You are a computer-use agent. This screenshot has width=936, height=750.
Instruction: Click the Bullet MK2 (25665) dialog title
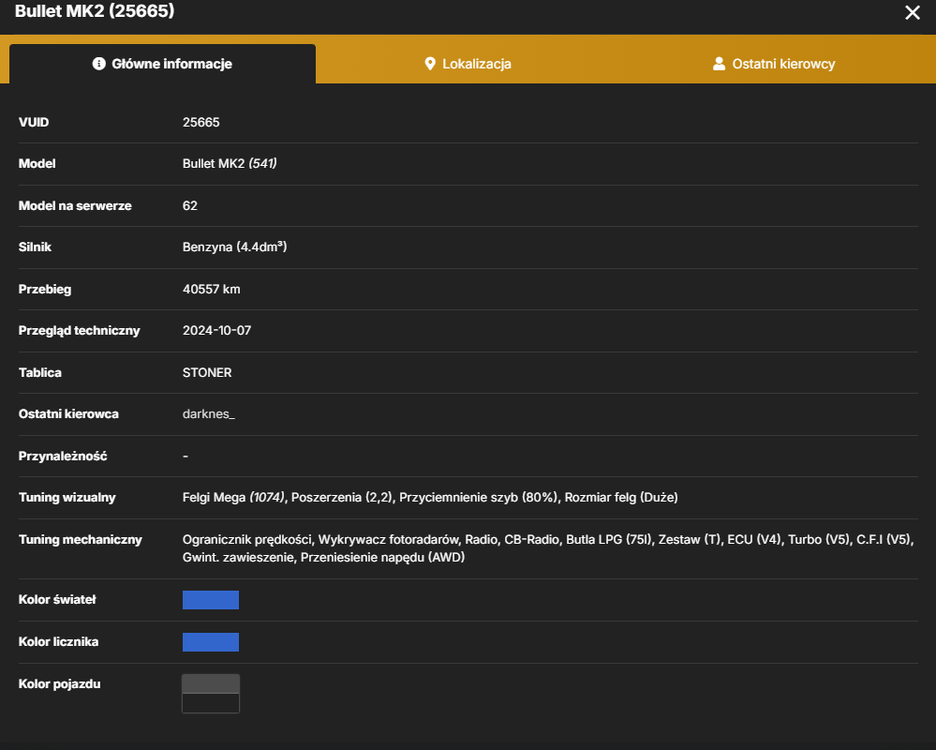[95, 11]
